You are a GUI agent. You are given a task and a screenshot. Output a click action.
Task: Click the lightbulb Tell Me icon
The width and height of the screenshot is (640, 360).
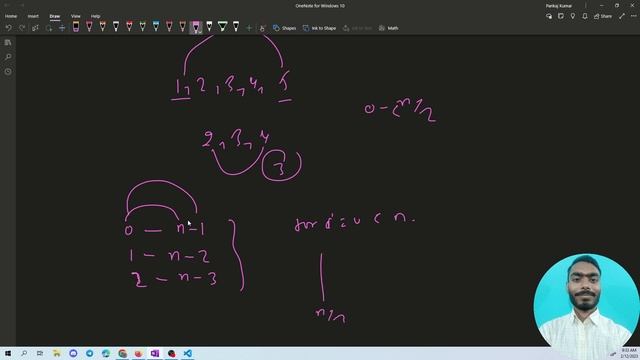(x=573, y=16)
